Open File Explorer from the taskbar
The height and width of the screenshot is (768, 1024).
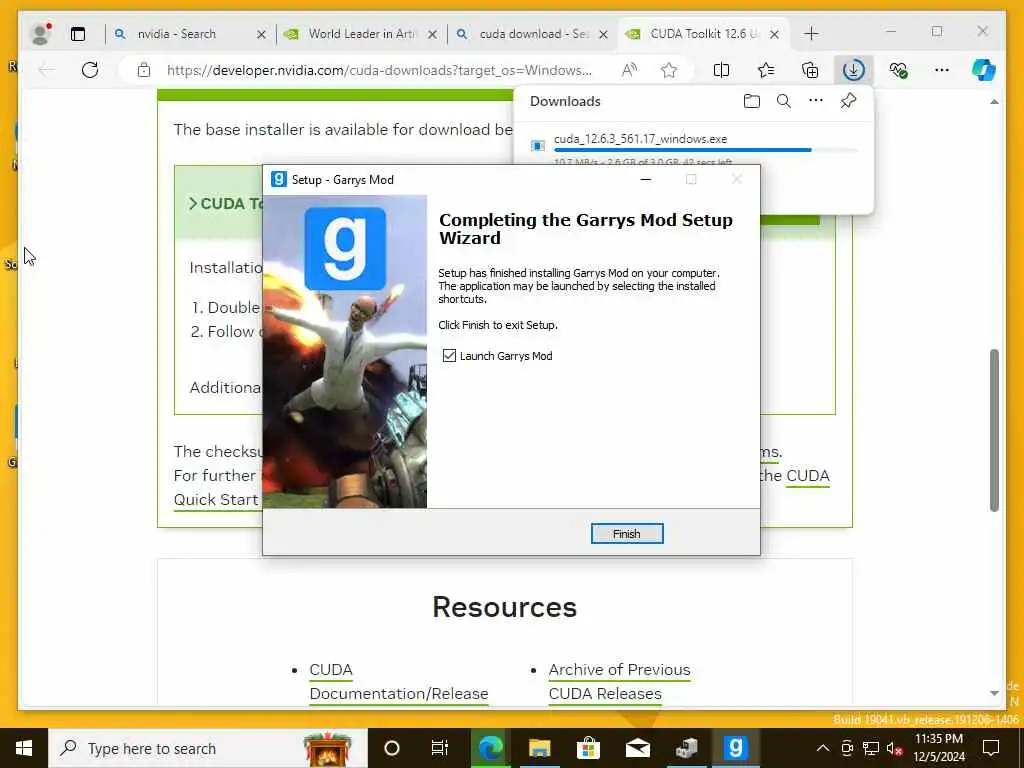coord(539,748)
